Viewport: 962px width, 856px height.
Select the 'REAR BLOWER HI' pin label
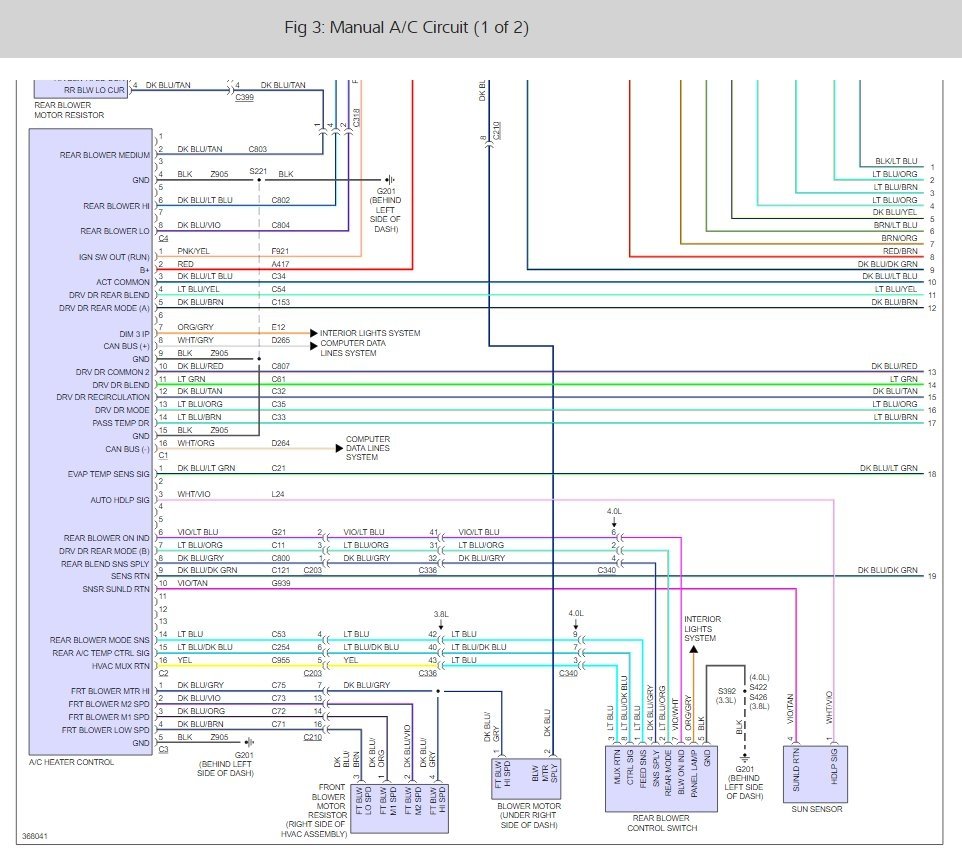(x=116, y=206)
